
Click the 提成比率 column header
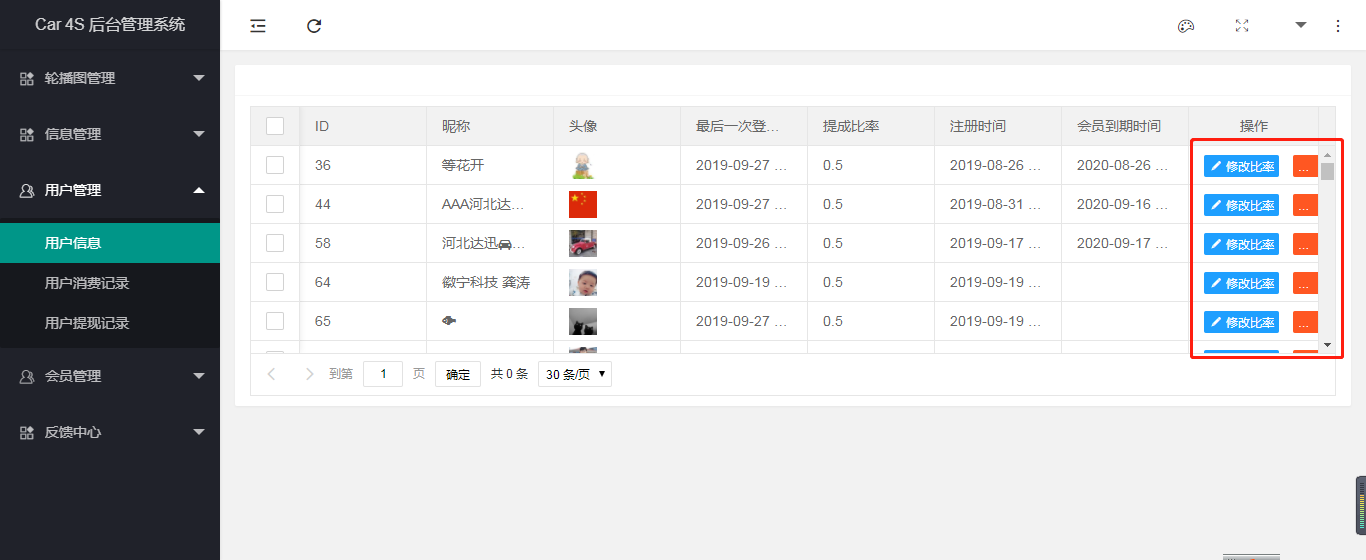[x=871, y=126]
